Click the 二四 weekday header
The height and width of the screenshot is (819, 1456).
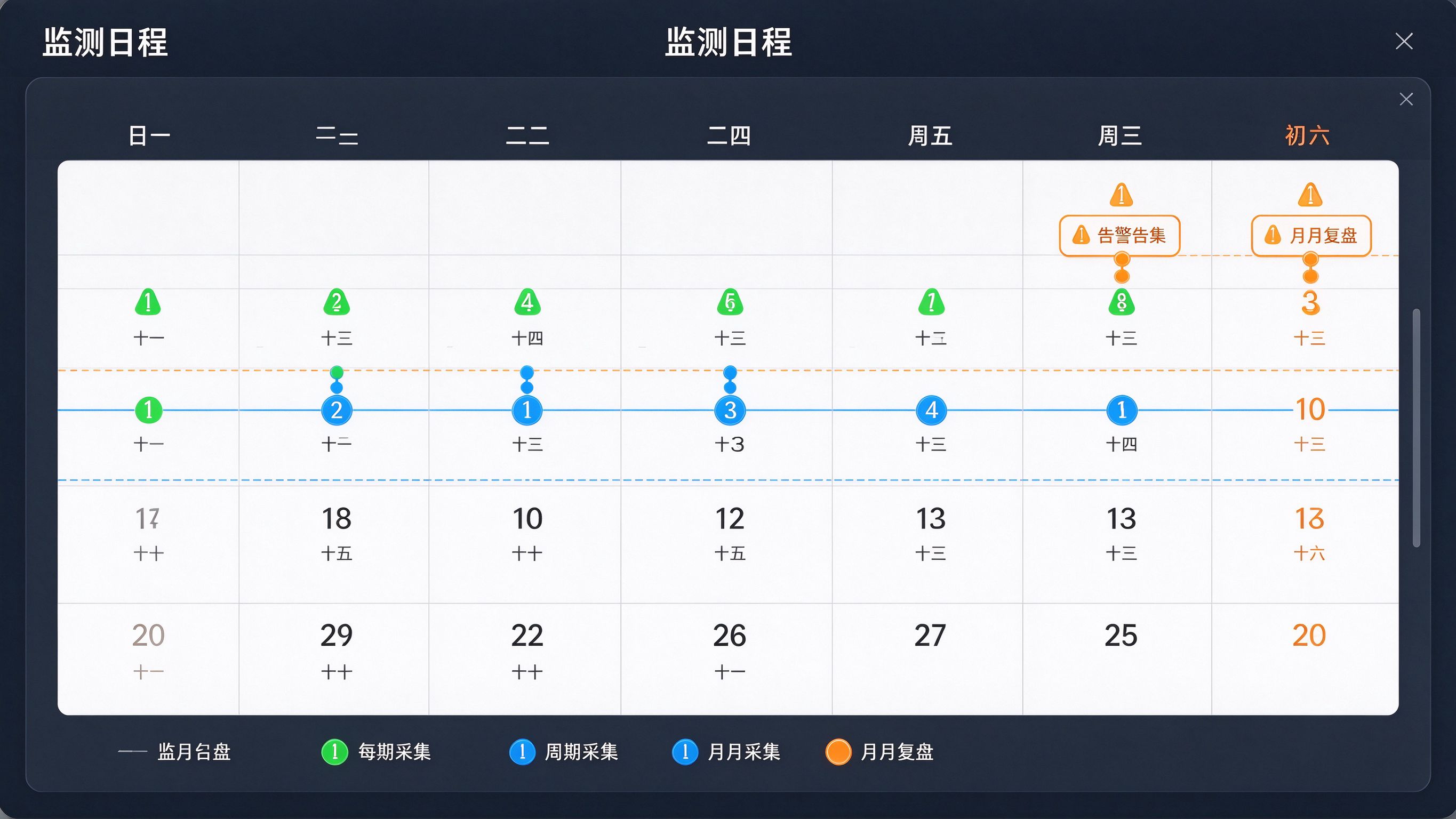(x=729, y=135)
